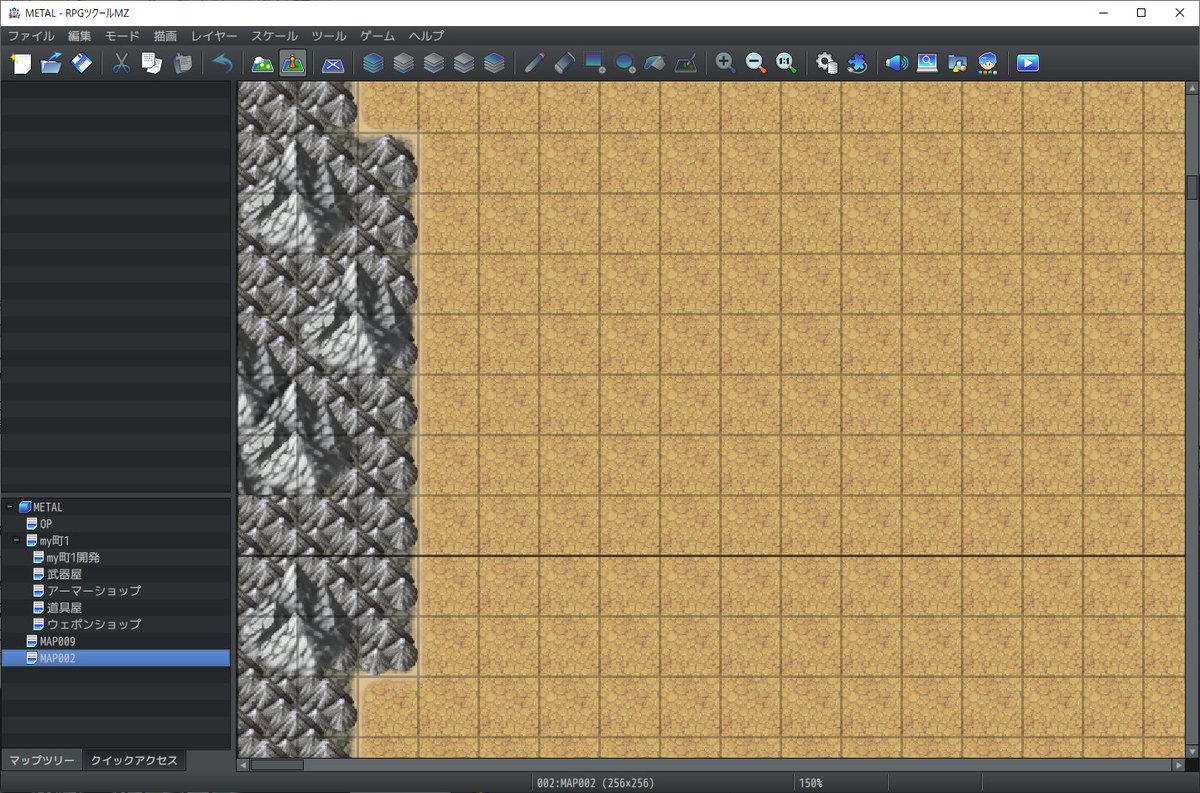
Task: Select the OP map
Action: click(46, 524)
